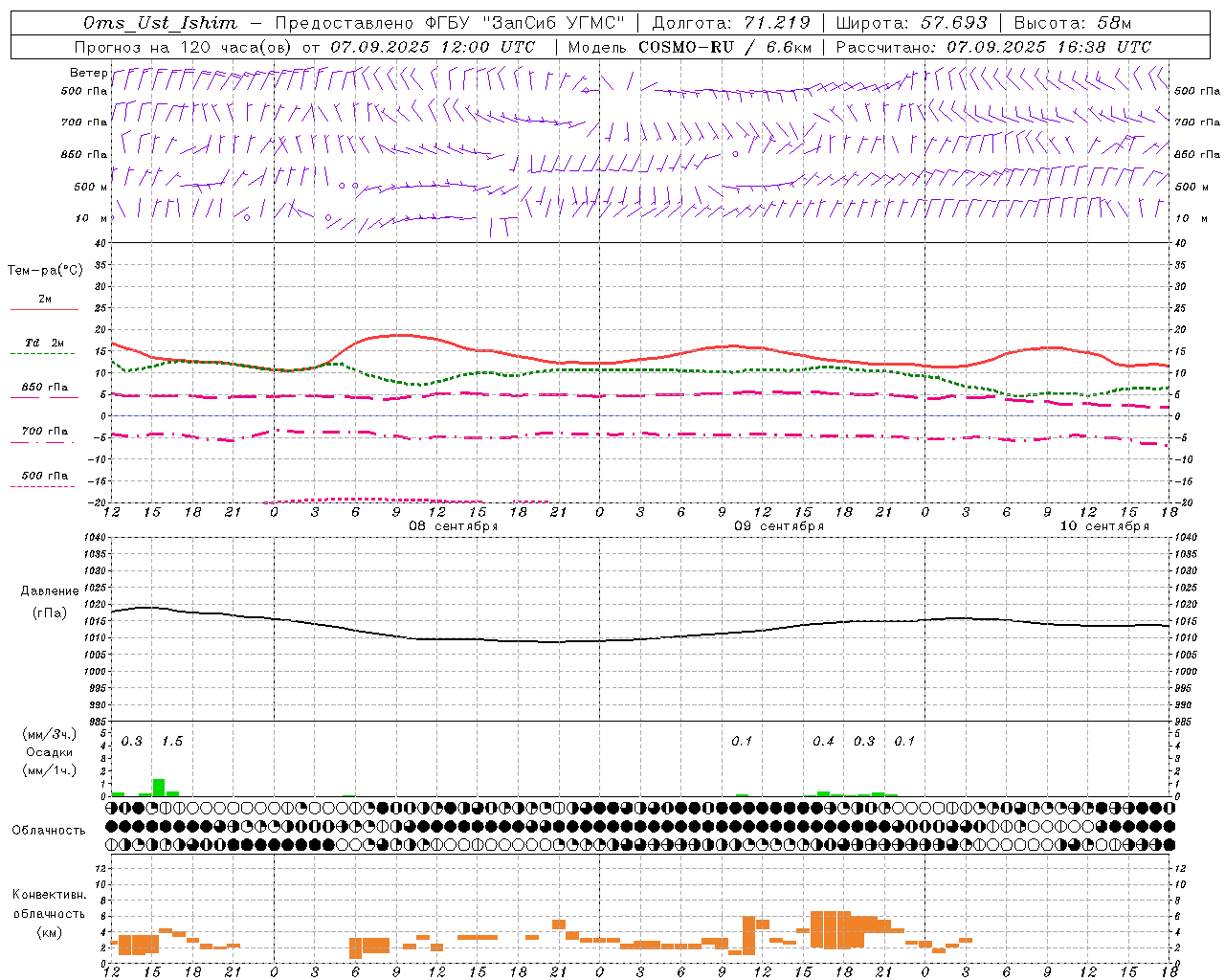The height and width of the screenshot is (980, 1225).
Task: Click the 985 value on the left pressure axis
Action: 97,723
